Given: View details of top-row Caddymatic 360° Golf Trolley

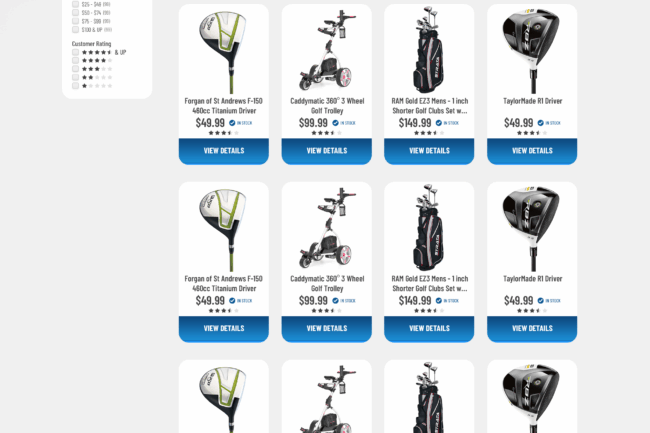Looking at the screenshot, I should 327,151.
